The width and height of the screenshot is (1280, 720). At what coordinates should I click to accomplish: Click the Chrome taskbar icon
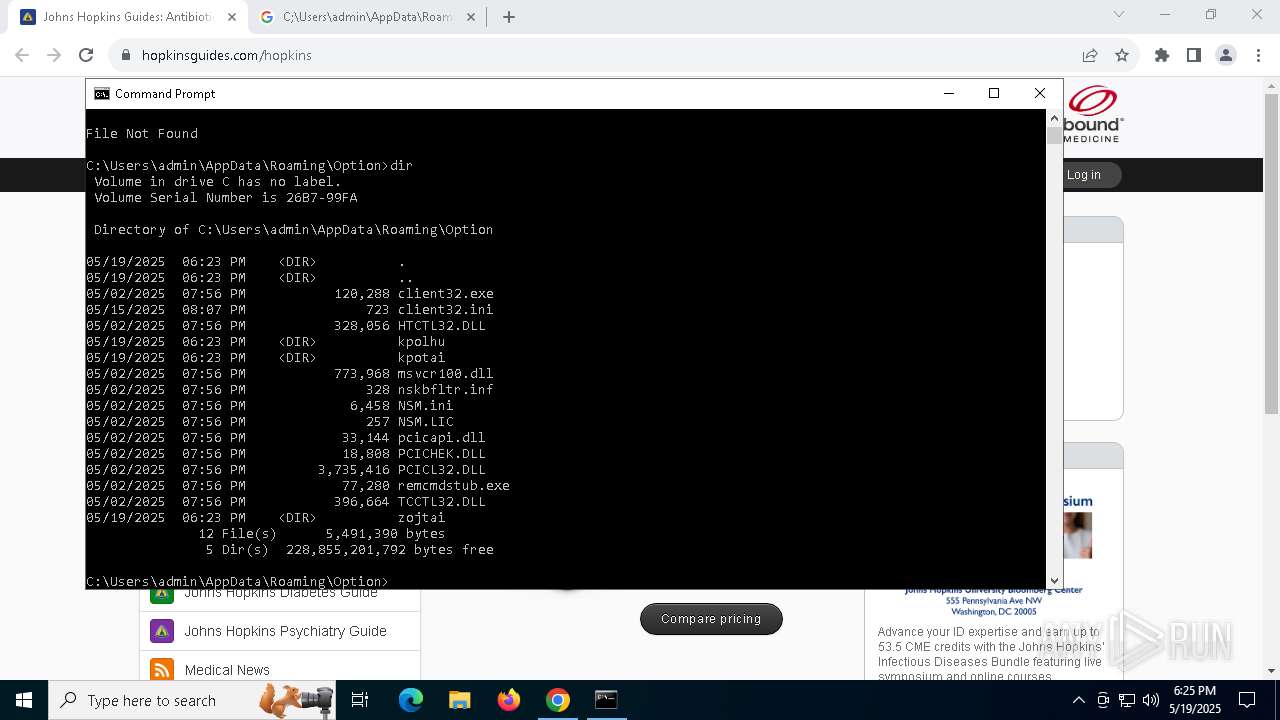pyautogui.click(x=558, y=700)
